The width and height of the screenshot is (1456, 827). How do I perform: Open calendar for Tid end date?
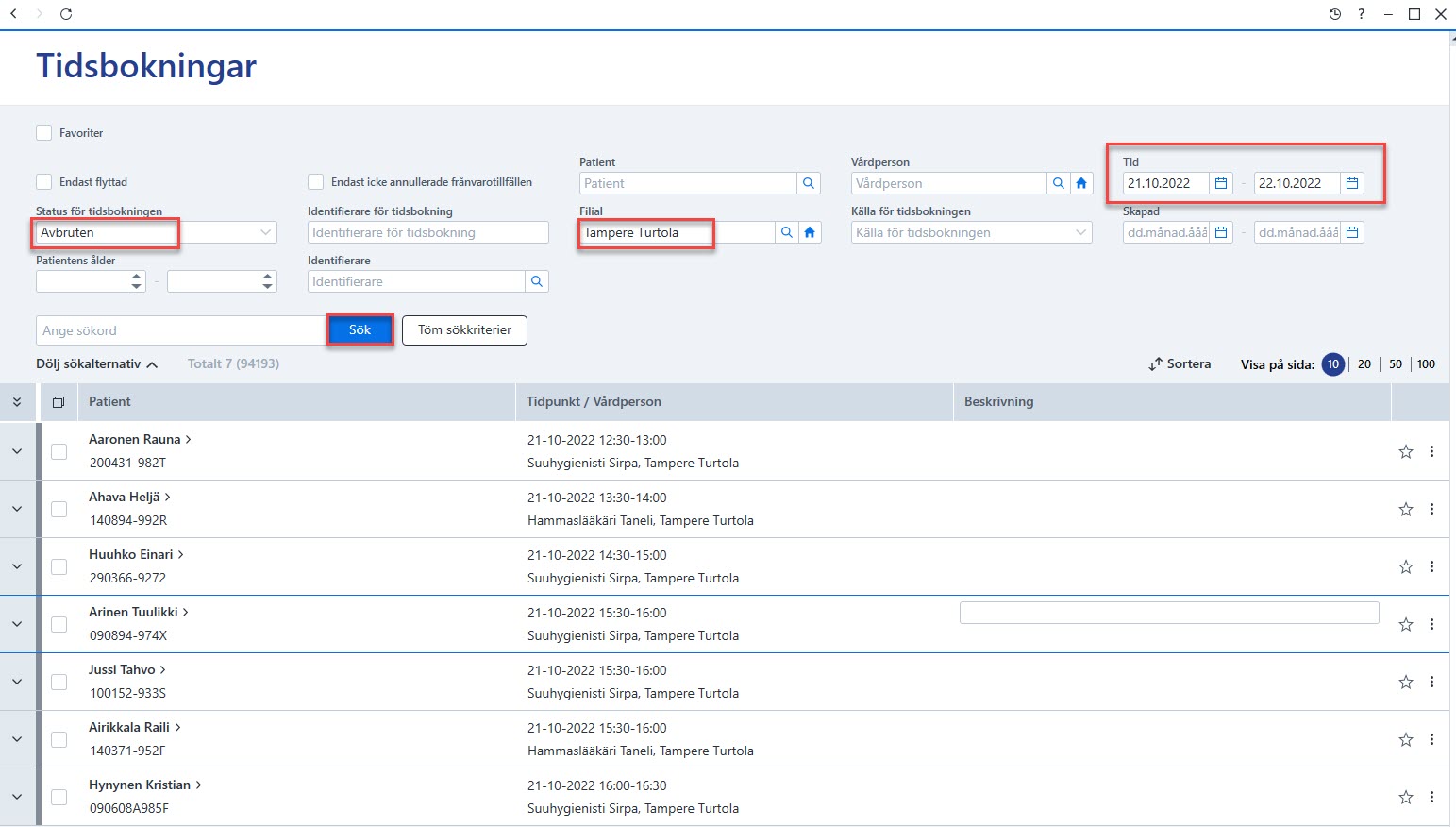[x=1352, y=183]
